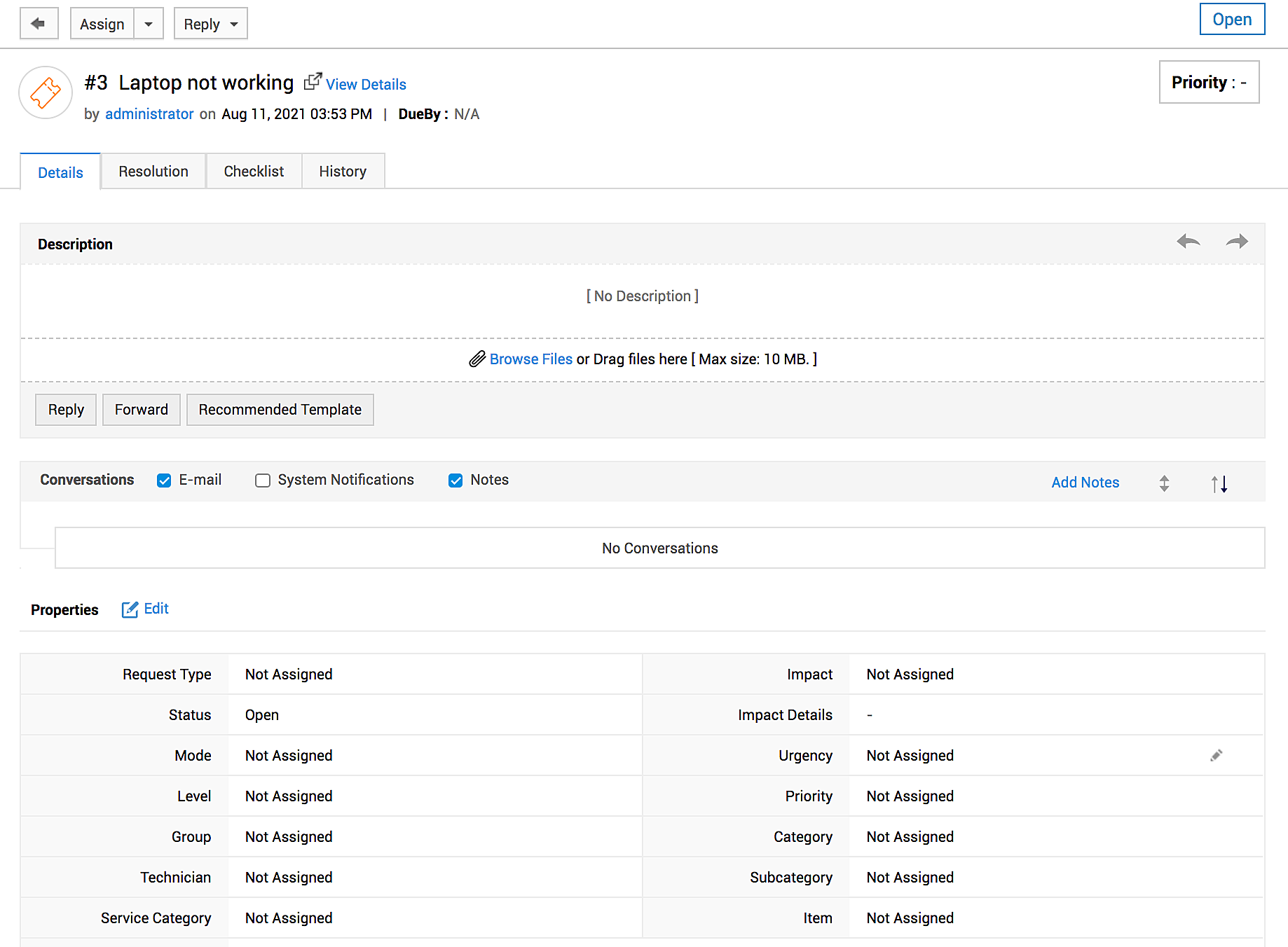
Task: Open the pop-out icon beside View Details
Action: (313, 82)
